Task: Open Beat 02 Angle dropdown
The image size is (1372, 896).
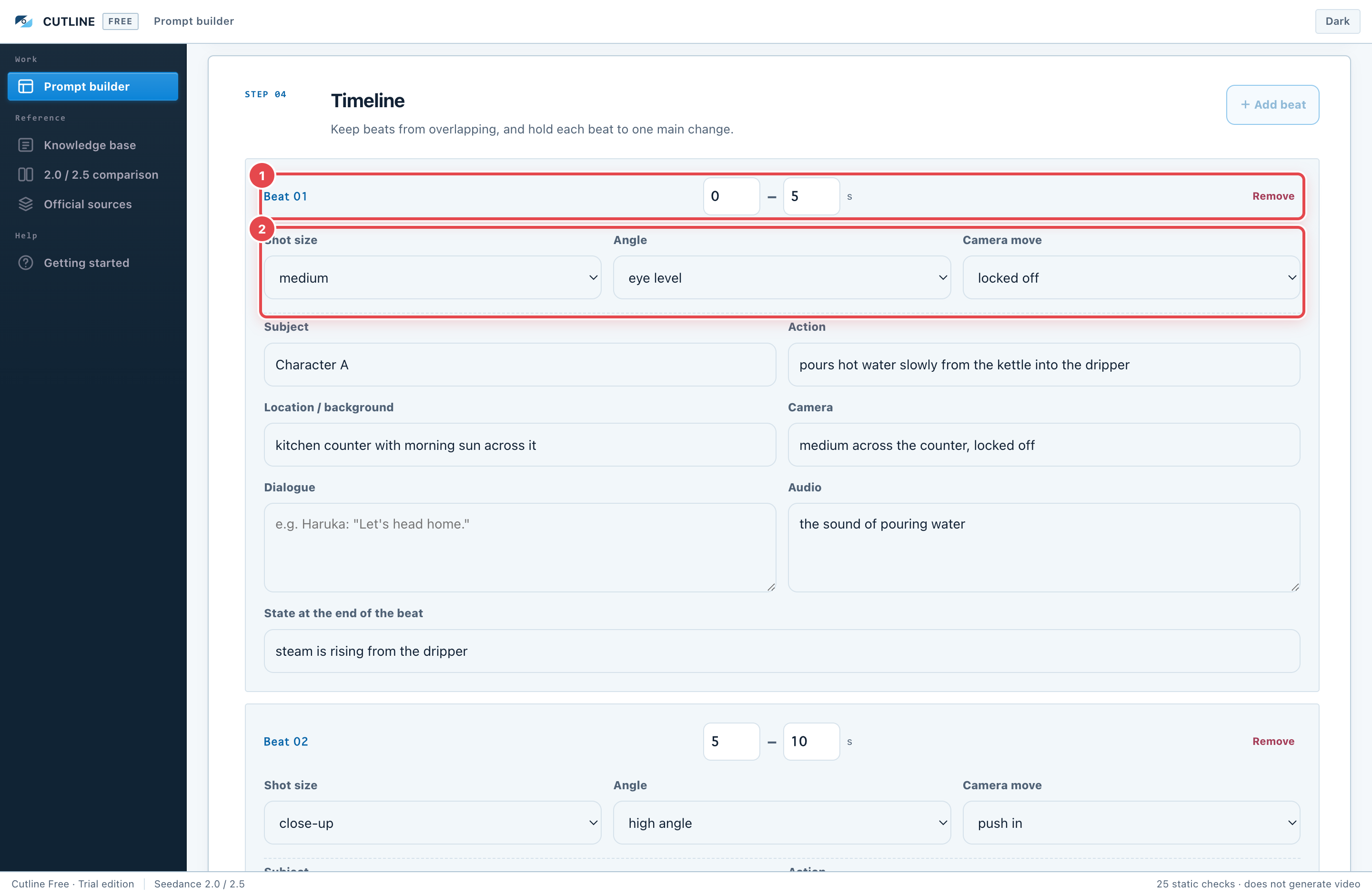Action: click(782, 824)
